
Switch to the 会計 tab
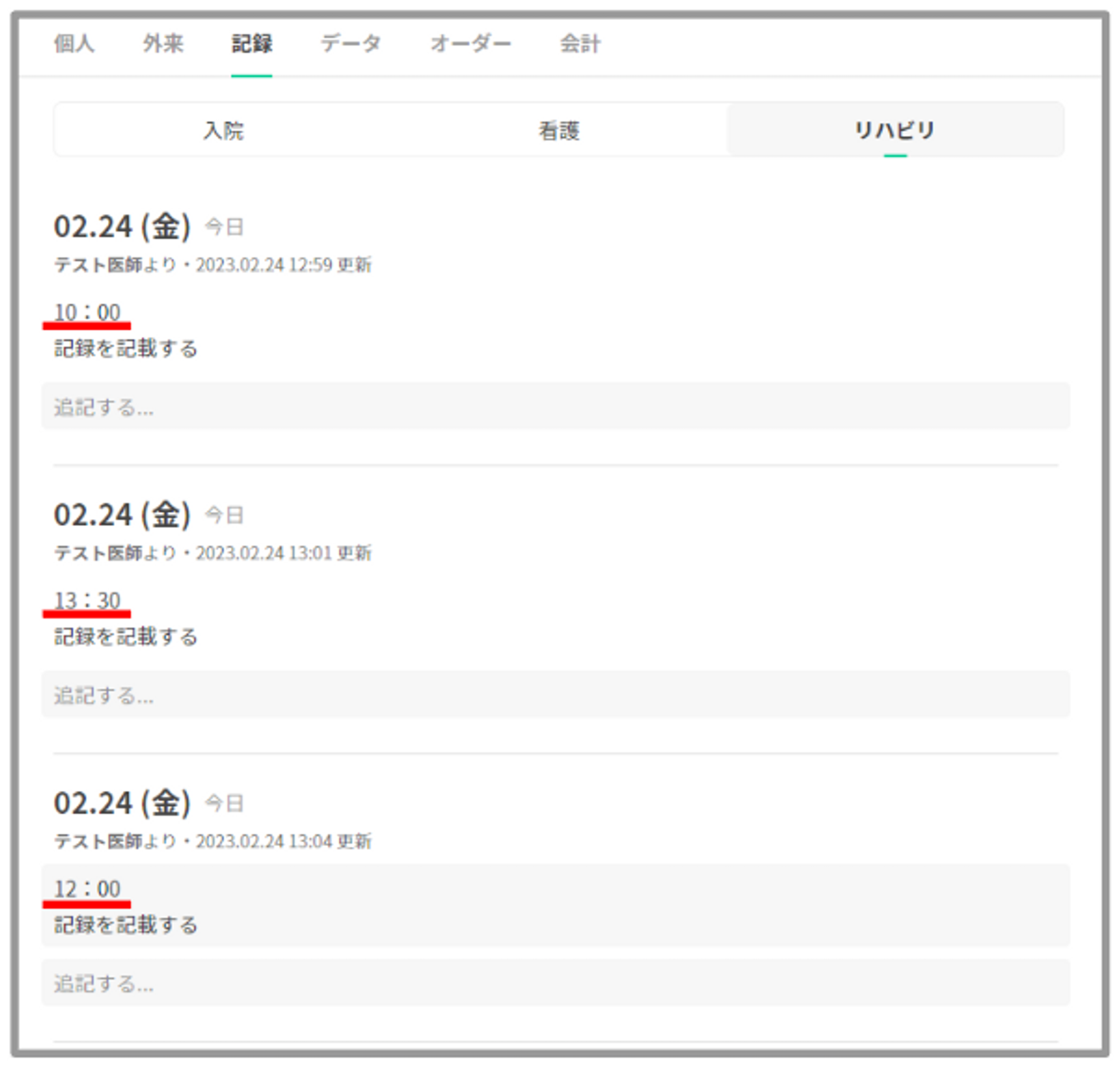580,43
